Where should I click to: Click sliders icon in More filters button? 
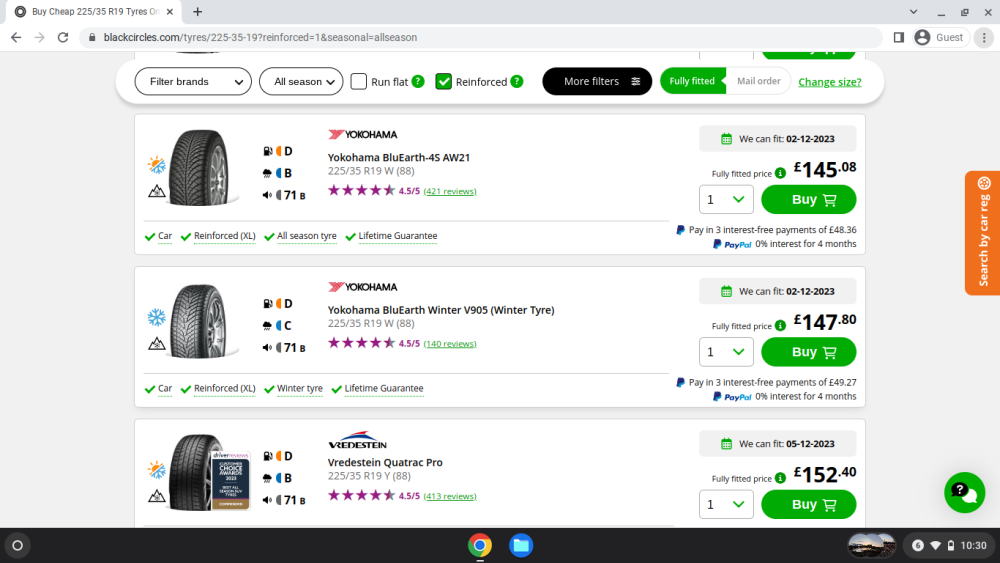[x=636, y=82]
